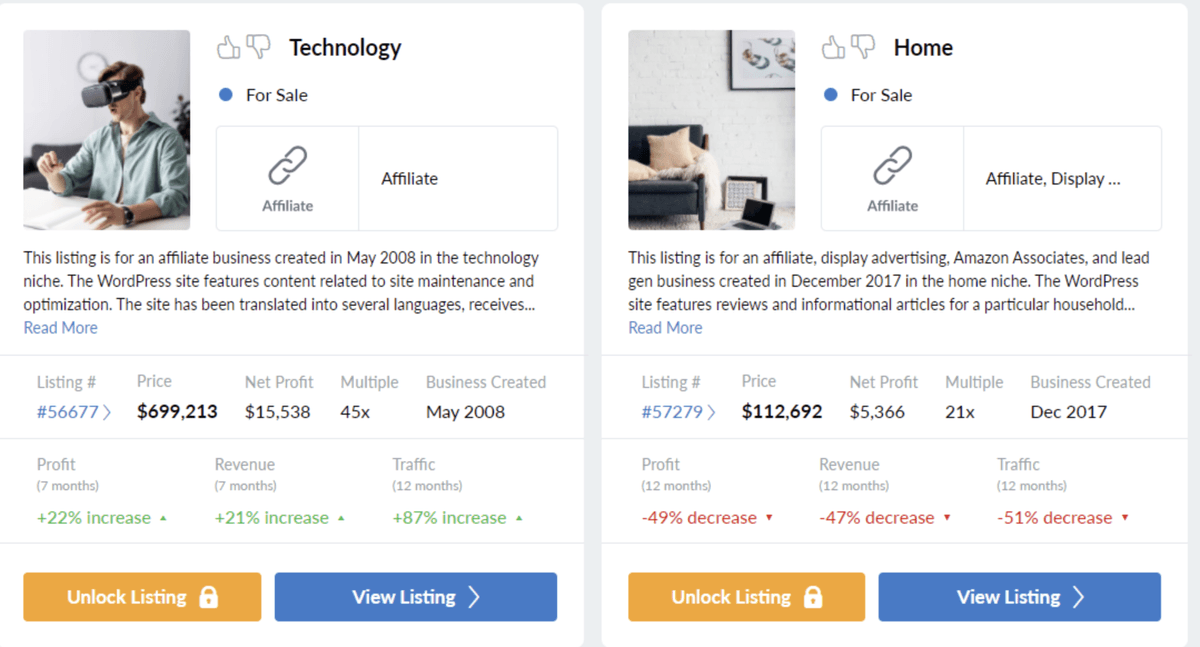Click the living room thumbnail image
Image resolution: width=1200 pixels, height=647 pixels.
coord(711,130)
